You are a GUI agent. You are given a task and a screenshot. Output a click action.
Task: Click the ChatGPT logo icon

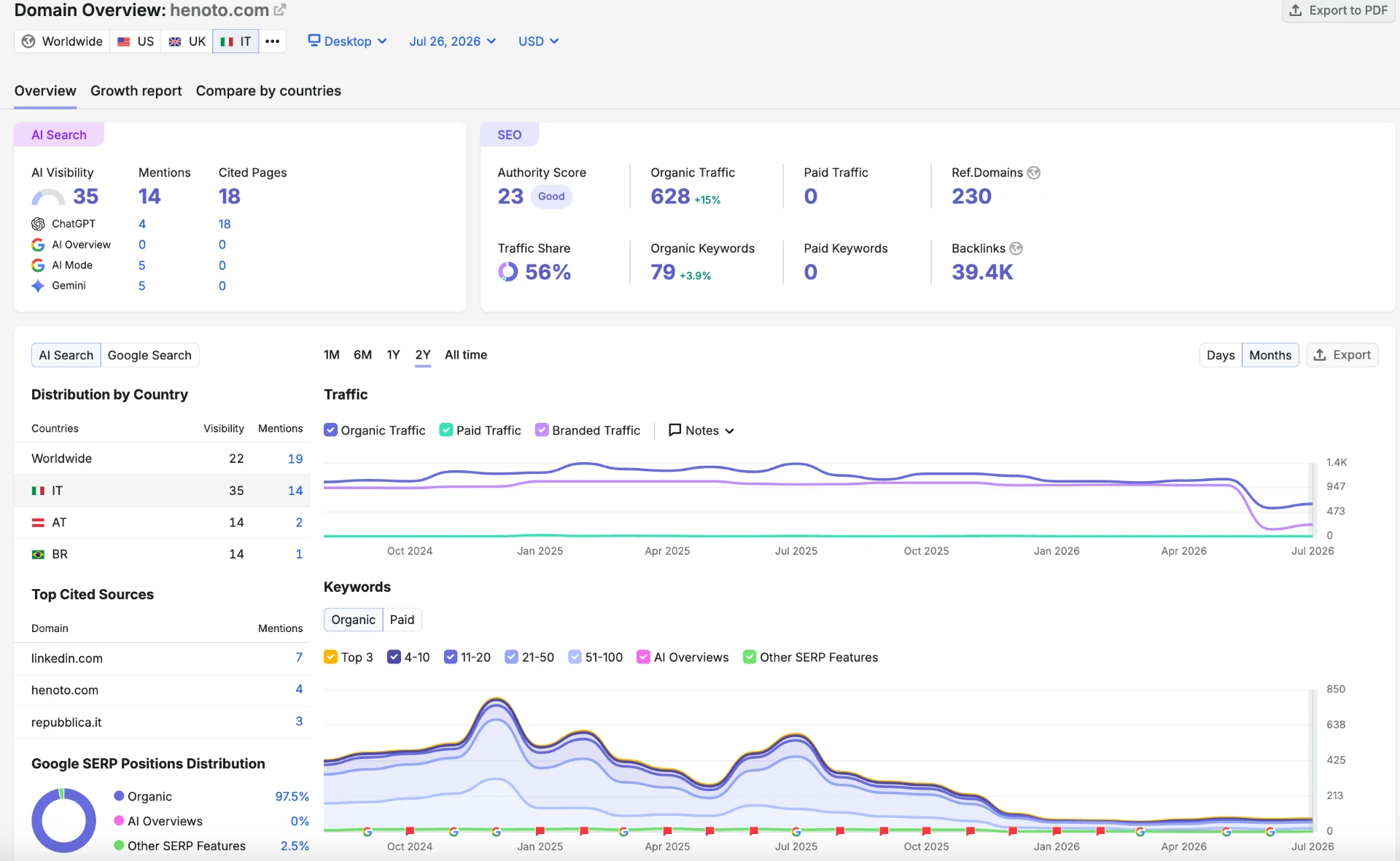coord(38,224)
